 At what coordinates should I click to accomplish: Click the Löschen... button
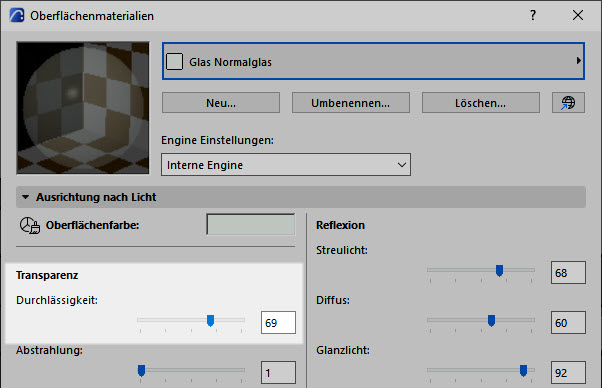481,102
